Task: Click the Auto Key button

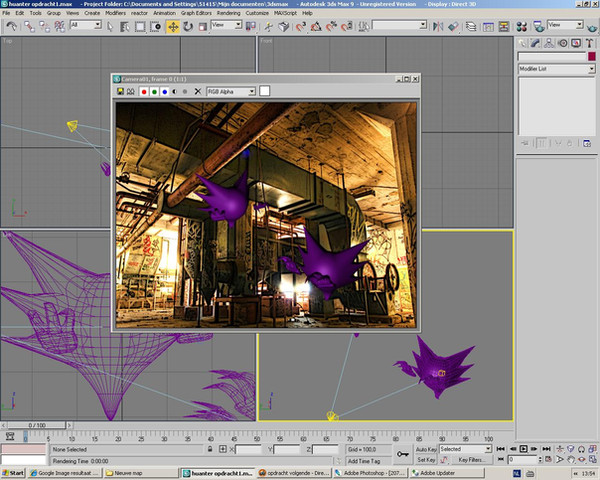Action: point(426,449)
